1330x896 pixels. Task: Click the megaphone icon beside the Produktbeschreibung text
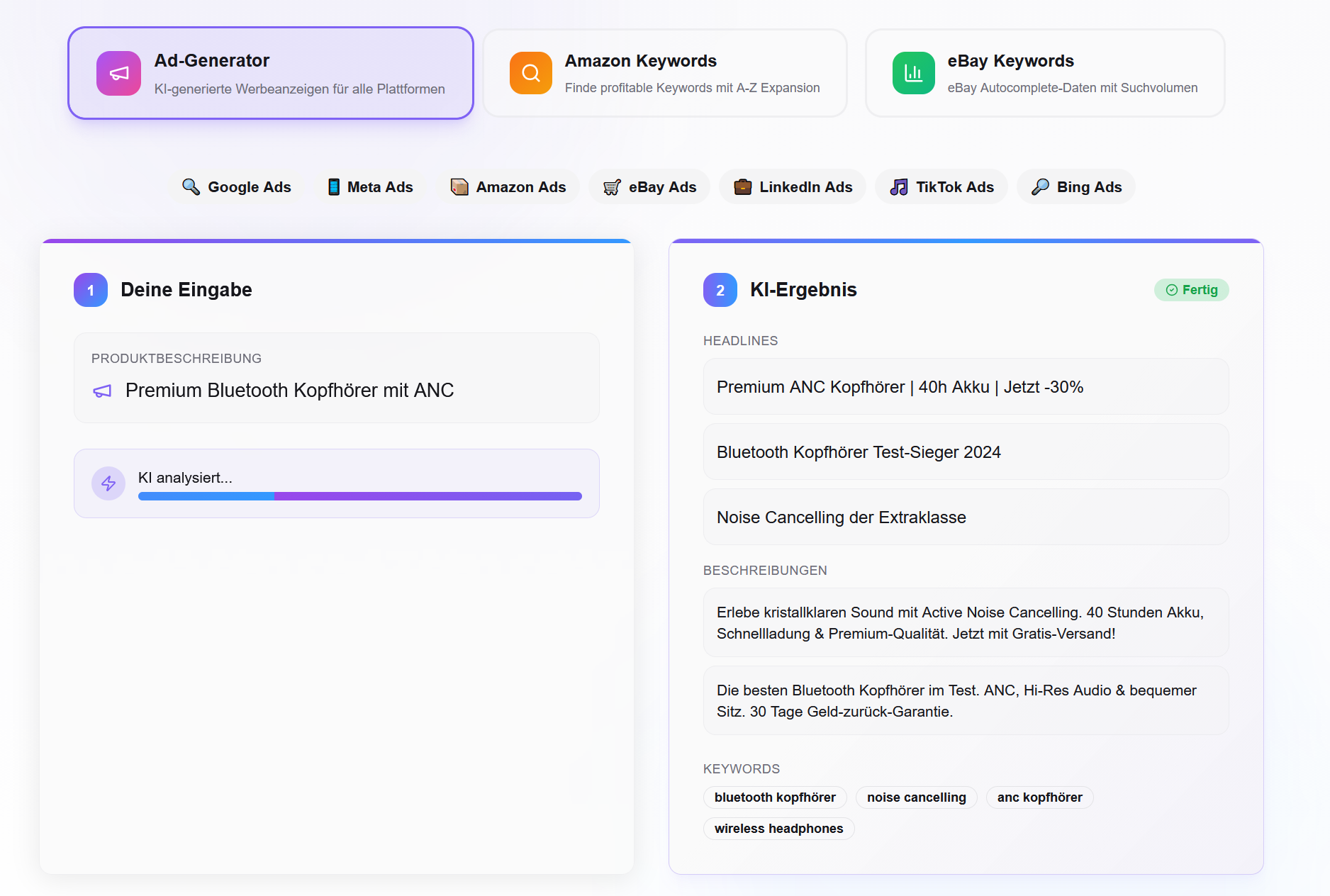pos(101,391)
